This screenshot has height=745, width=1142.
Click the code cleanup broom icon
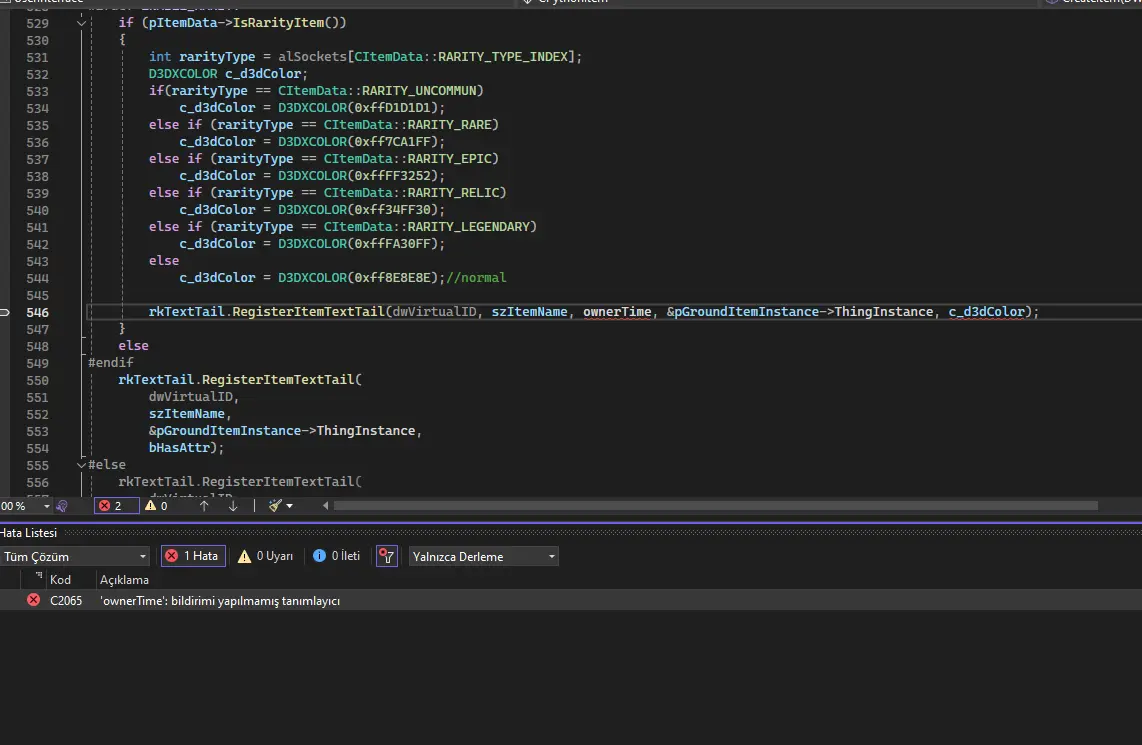click(x=275, y=506)
